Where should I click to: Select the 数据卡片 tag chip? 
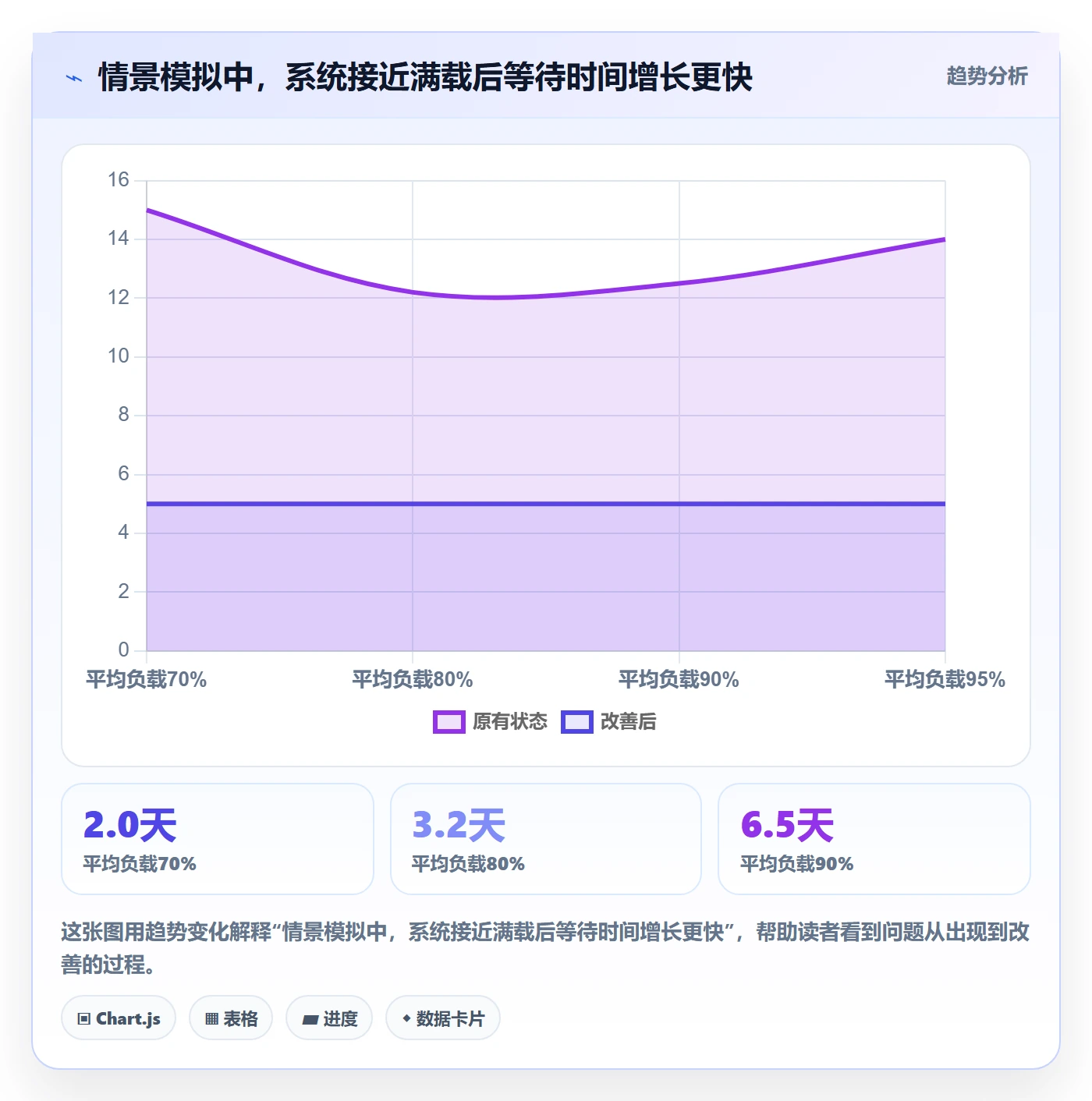click(x=443, y=1018)
